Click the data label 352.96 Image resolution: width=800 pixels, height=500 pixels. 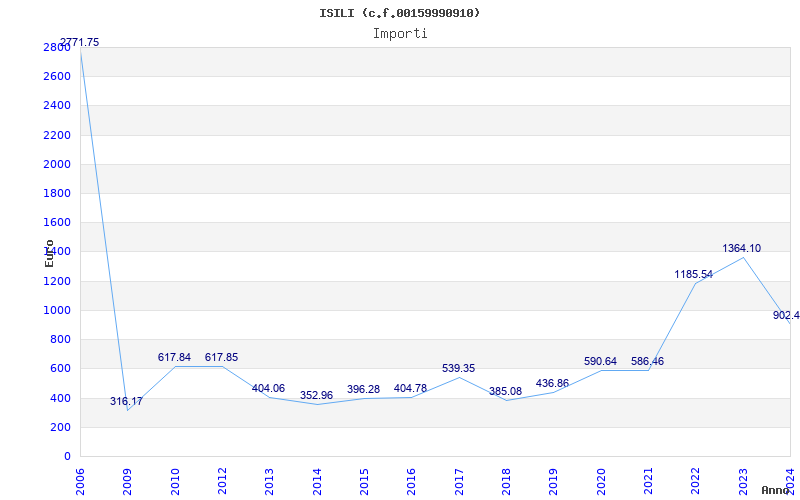pyautogui.click(x=316, y=395)
